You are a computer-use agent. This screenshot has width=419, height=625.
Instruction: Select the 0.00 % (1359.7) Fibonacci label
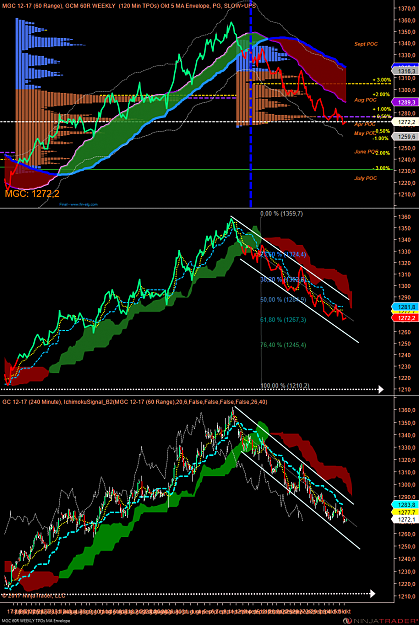pyautogui.click(x=281, y=214)
